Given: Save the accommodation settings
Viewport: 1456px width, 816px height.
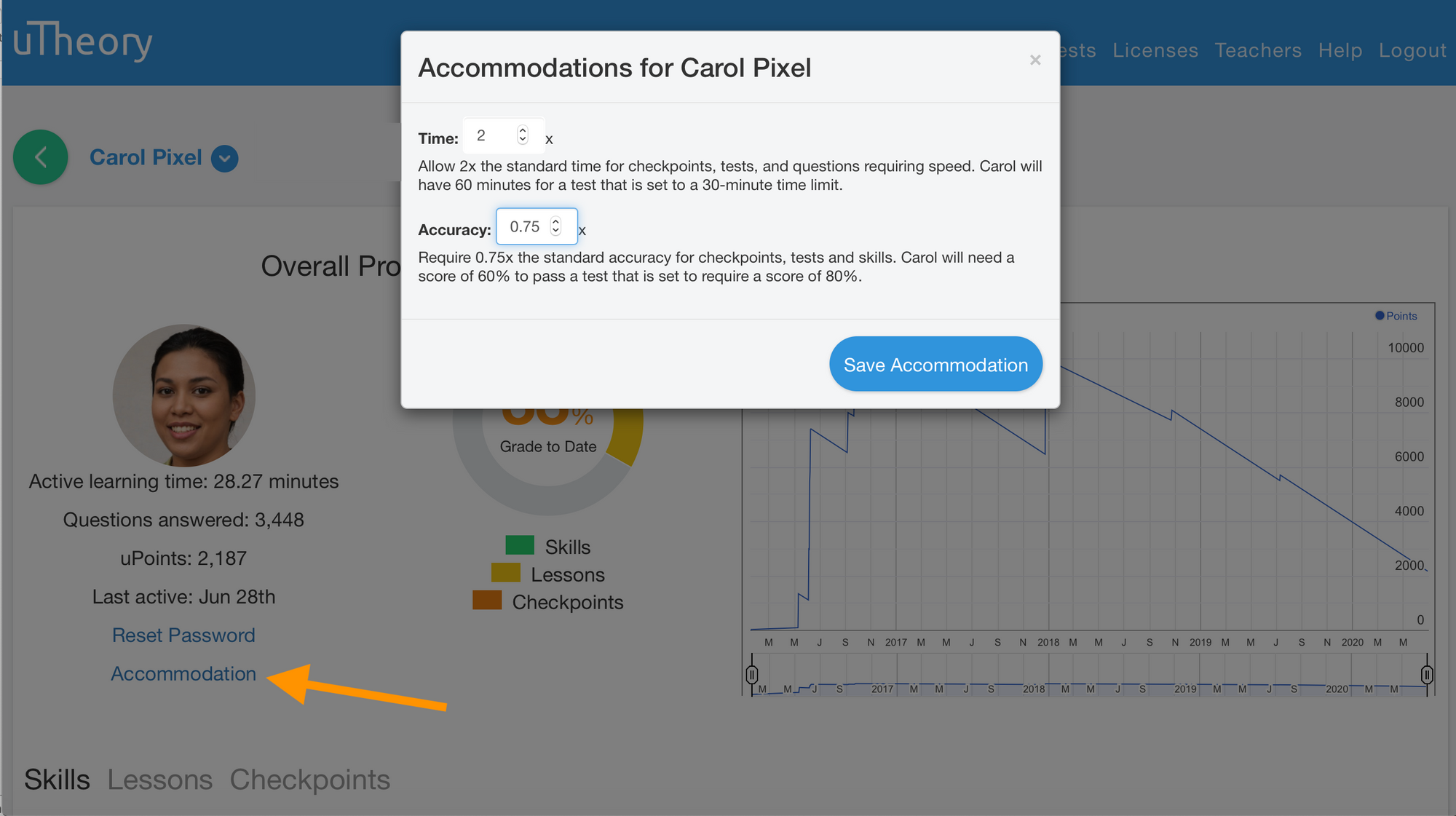Looking at the screenshot, I should point(935,364).
